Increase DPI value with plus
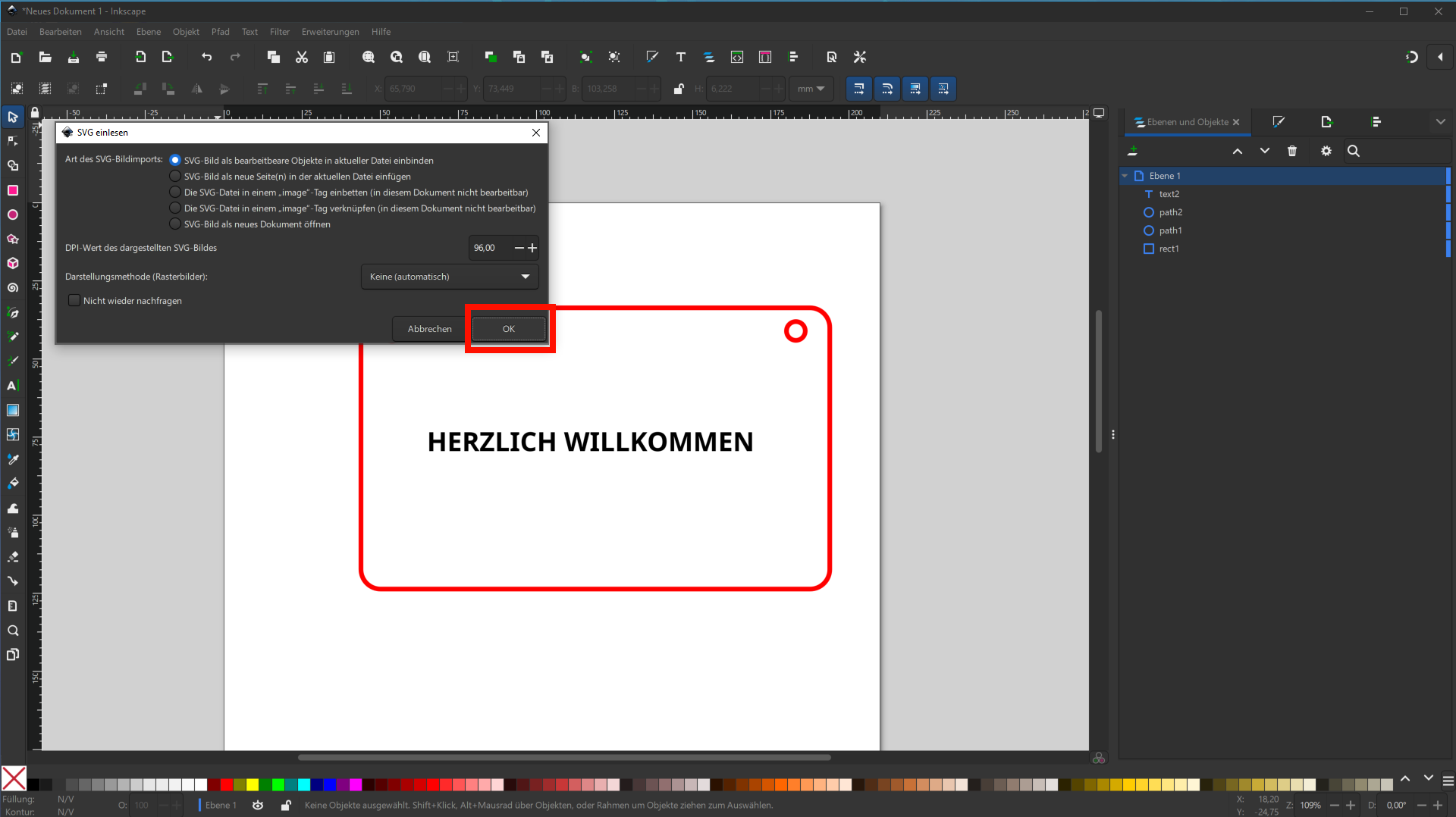The width and height of the screenshot is (1456, 817). (x=532, y=248)
